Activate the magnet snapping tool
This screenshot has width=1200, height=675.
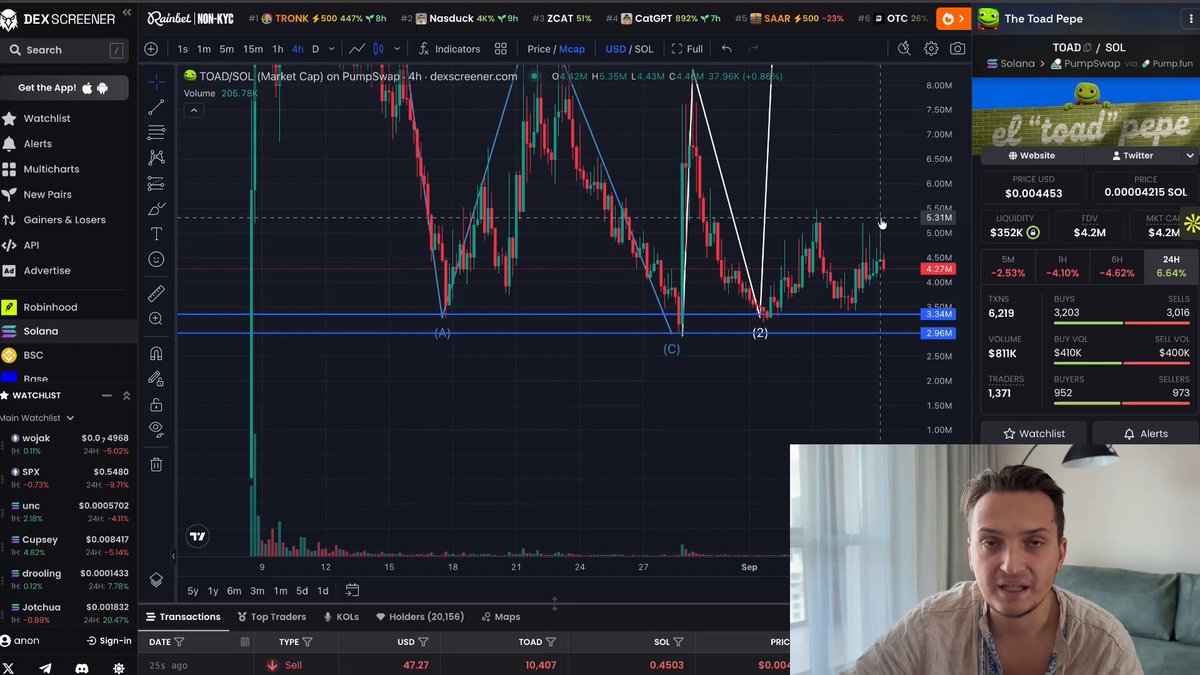(x=156, y=353)
